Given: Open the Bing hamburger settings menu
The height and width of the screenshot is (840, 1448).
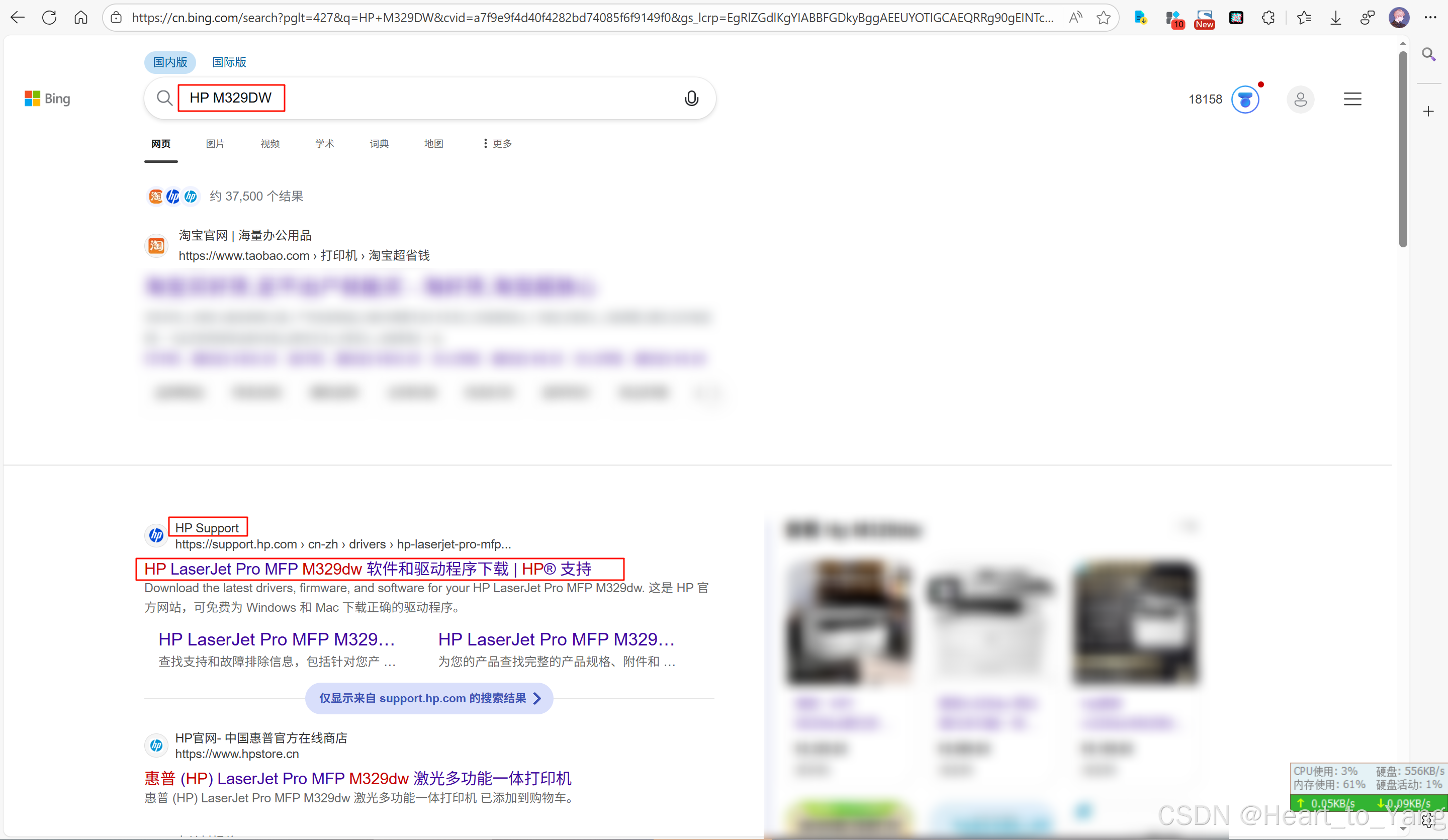Looking at the screenshot, I should click(x=1352, y=100).
